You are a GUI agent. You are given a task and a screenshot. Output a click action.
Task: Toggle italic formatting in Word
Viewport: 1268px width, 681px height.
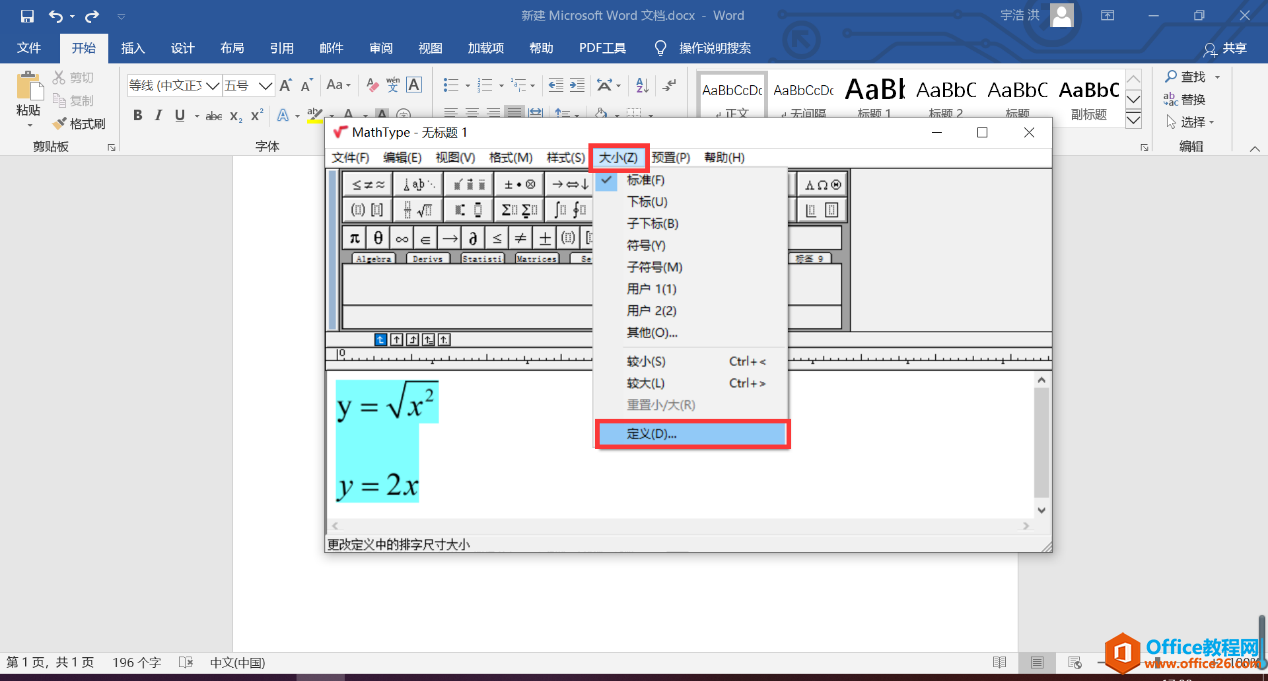pyautogui.click(x=158, y=116)
